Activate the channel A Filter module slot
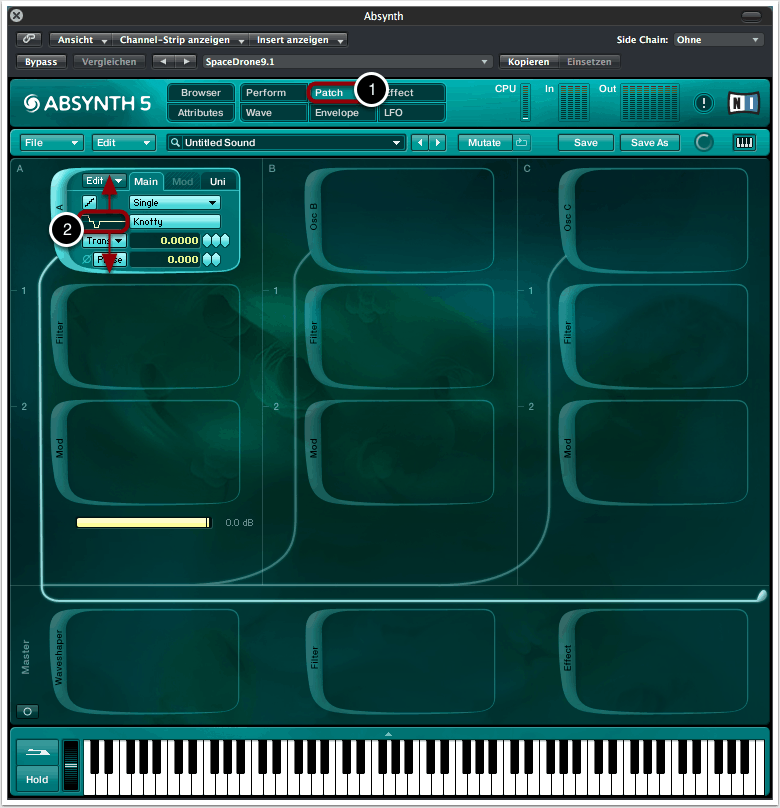 [146, 336]
